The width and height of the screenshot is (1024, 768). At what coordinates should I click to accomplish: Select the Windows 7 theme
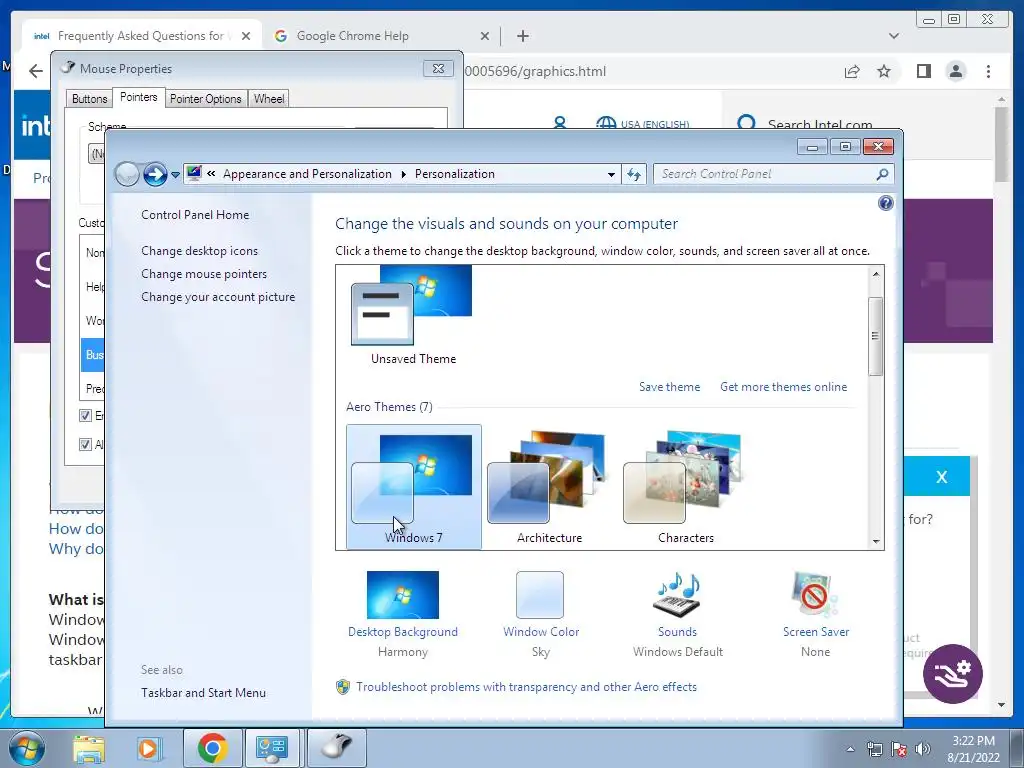pos(414,487)
